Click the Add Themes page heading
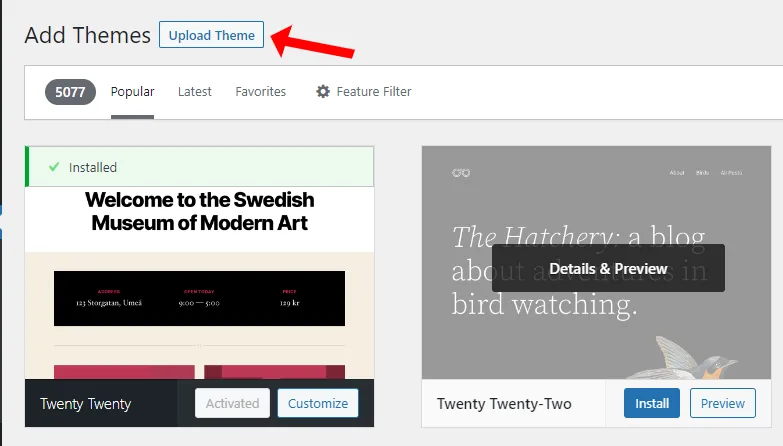Screen dimensions: 783x446 click(x=87, y=35)
